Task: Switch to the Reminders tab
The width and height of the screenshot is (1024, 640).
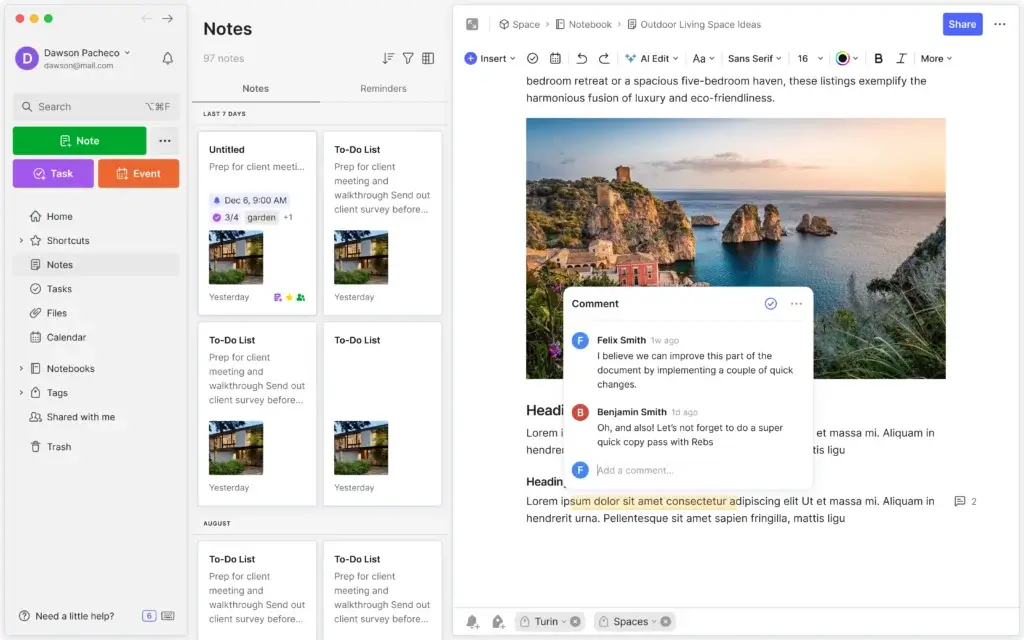Action: point(383,88)
